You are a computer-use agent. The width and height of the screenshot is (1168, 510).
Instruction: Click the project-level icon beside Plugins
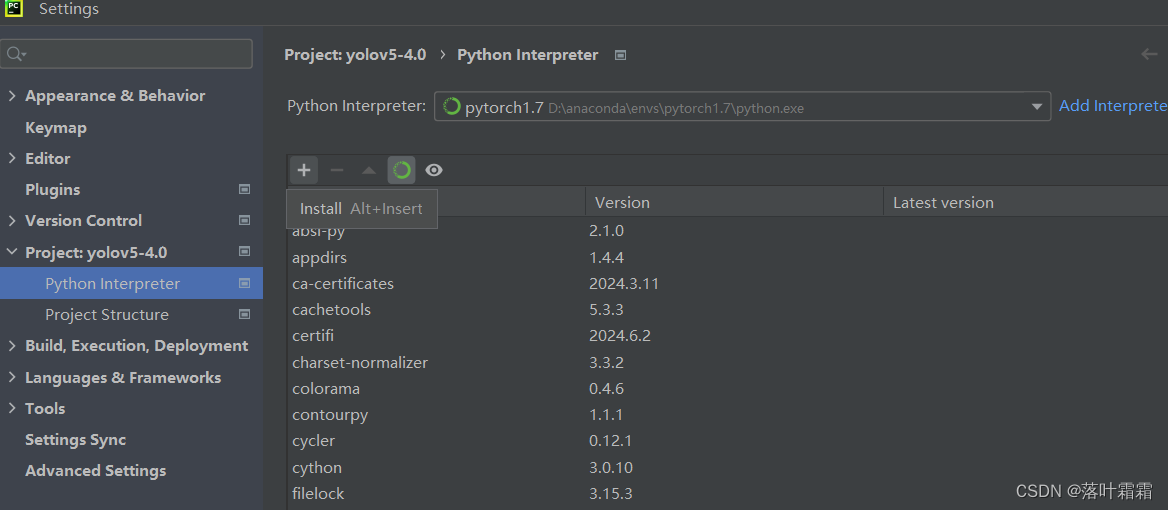point(244,190)
